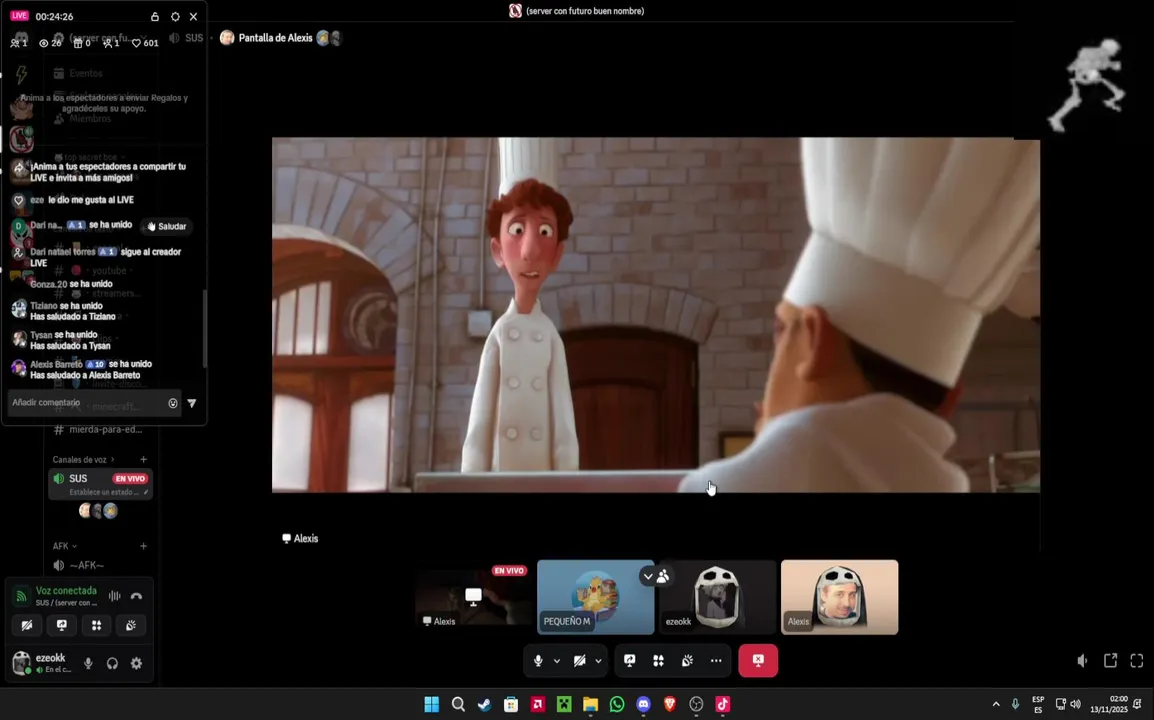
Task: Unlock the TikTok LIVE overlay padlock
Action: 155,16
